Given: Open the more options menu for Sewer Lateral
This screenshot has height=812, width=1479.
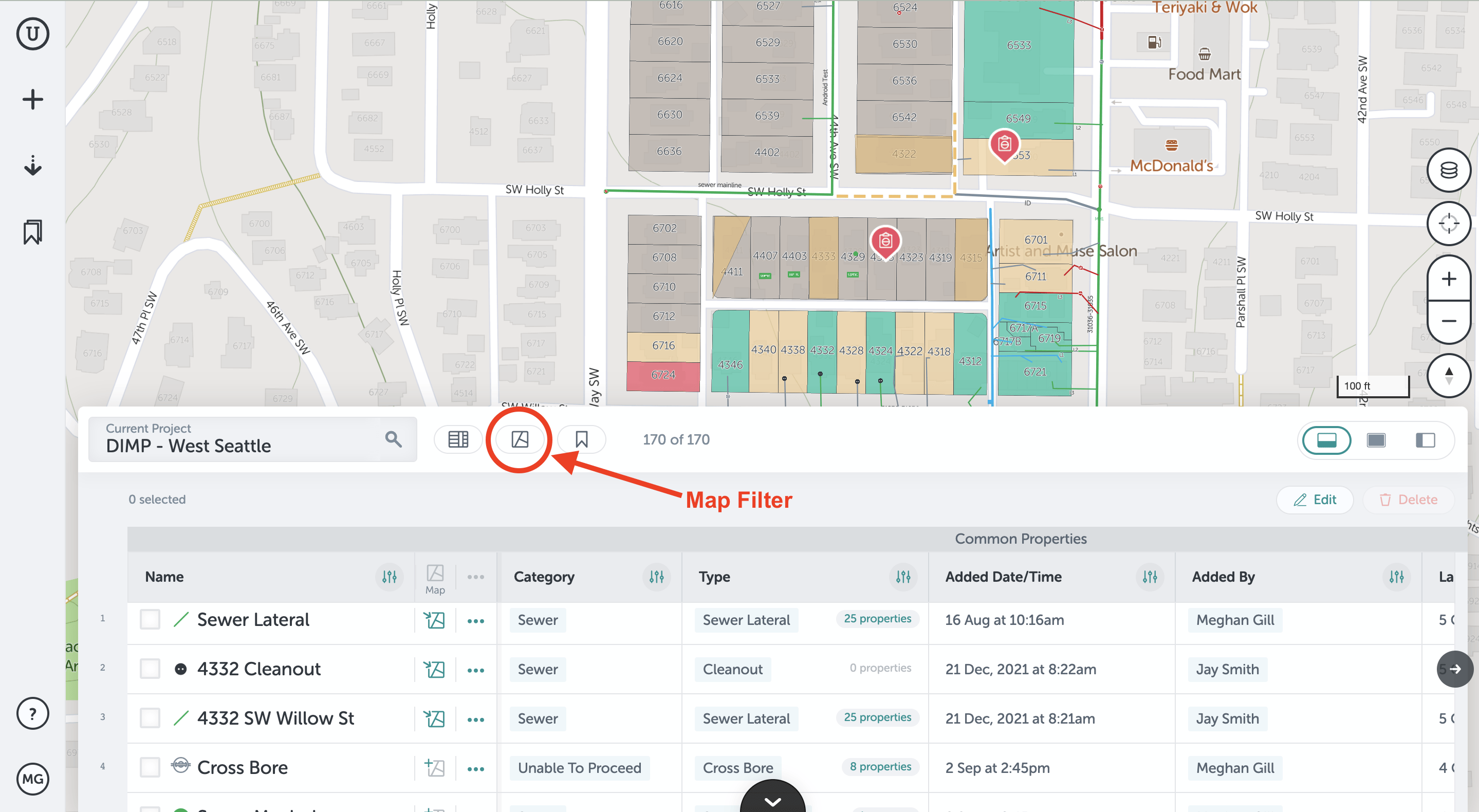Looking at the screenshot, I should tap(475, 620).
